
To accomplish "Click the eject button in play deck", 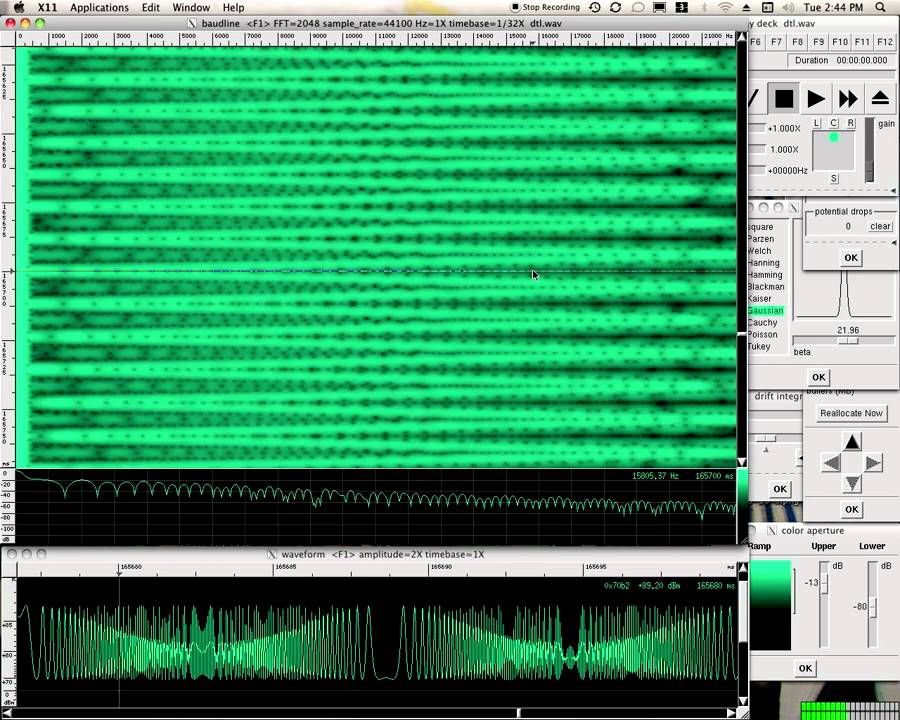I will point(880,99).
